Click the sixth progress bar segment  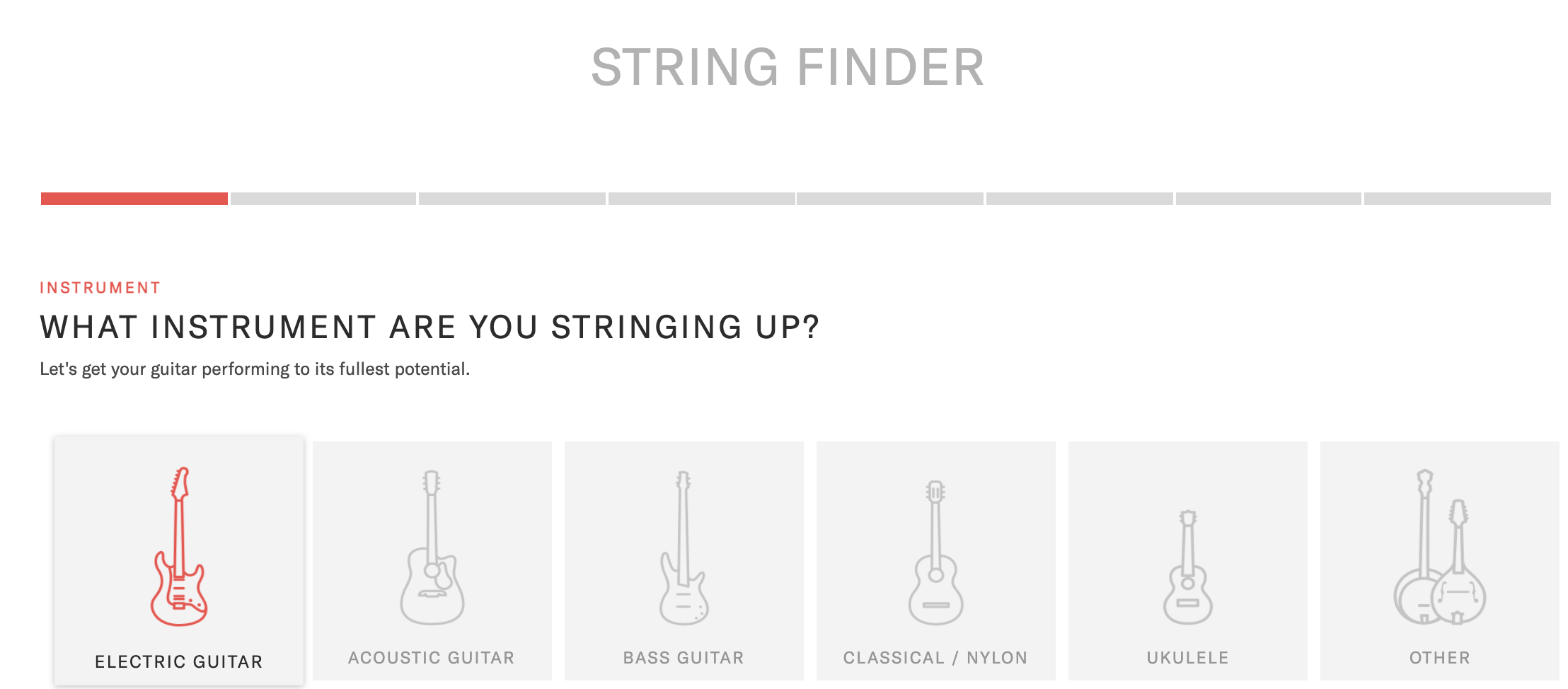(x=1080, y=199)
